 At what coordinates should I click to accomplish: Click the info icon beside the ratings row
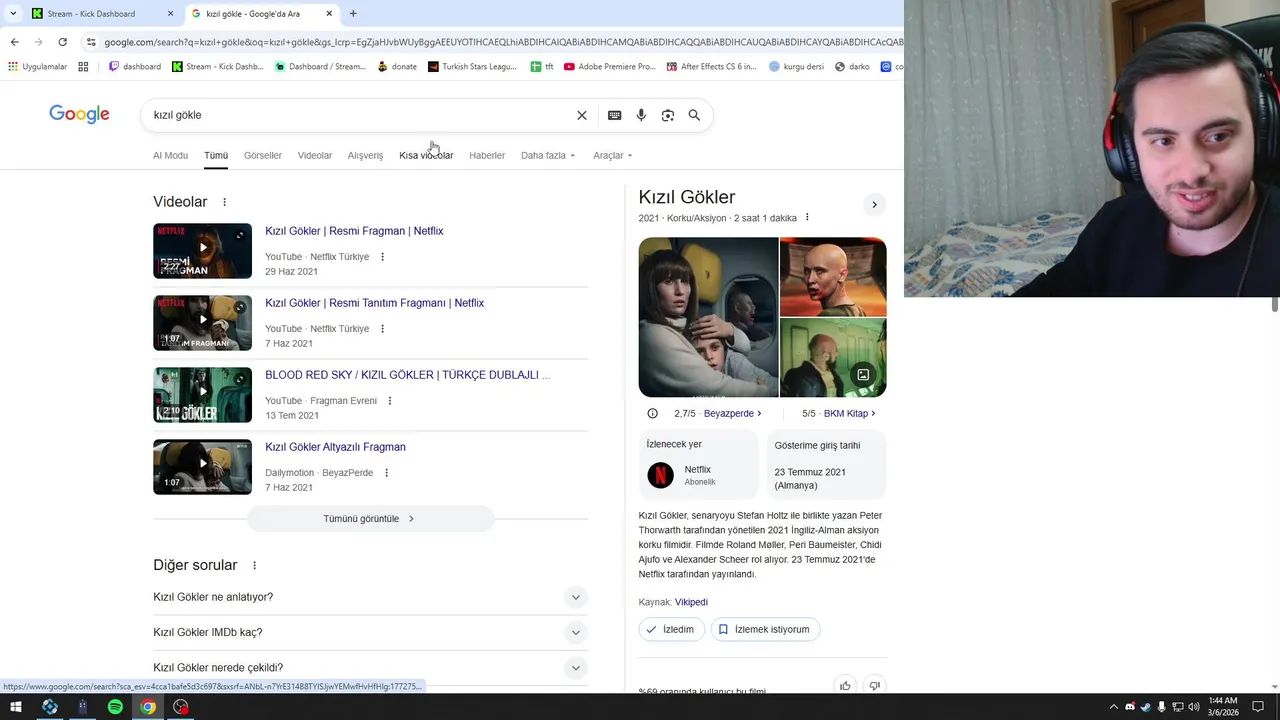click(652, 413)
